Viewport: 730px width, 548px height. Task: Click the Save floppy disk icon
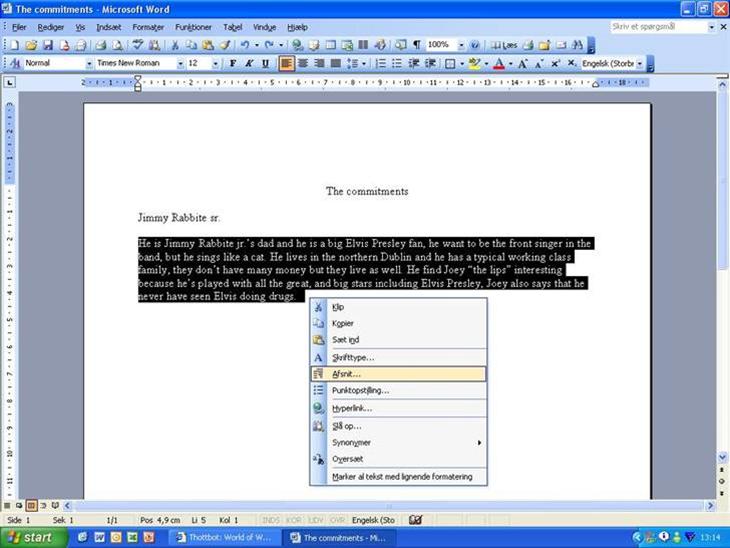click(x=46, y=45)
